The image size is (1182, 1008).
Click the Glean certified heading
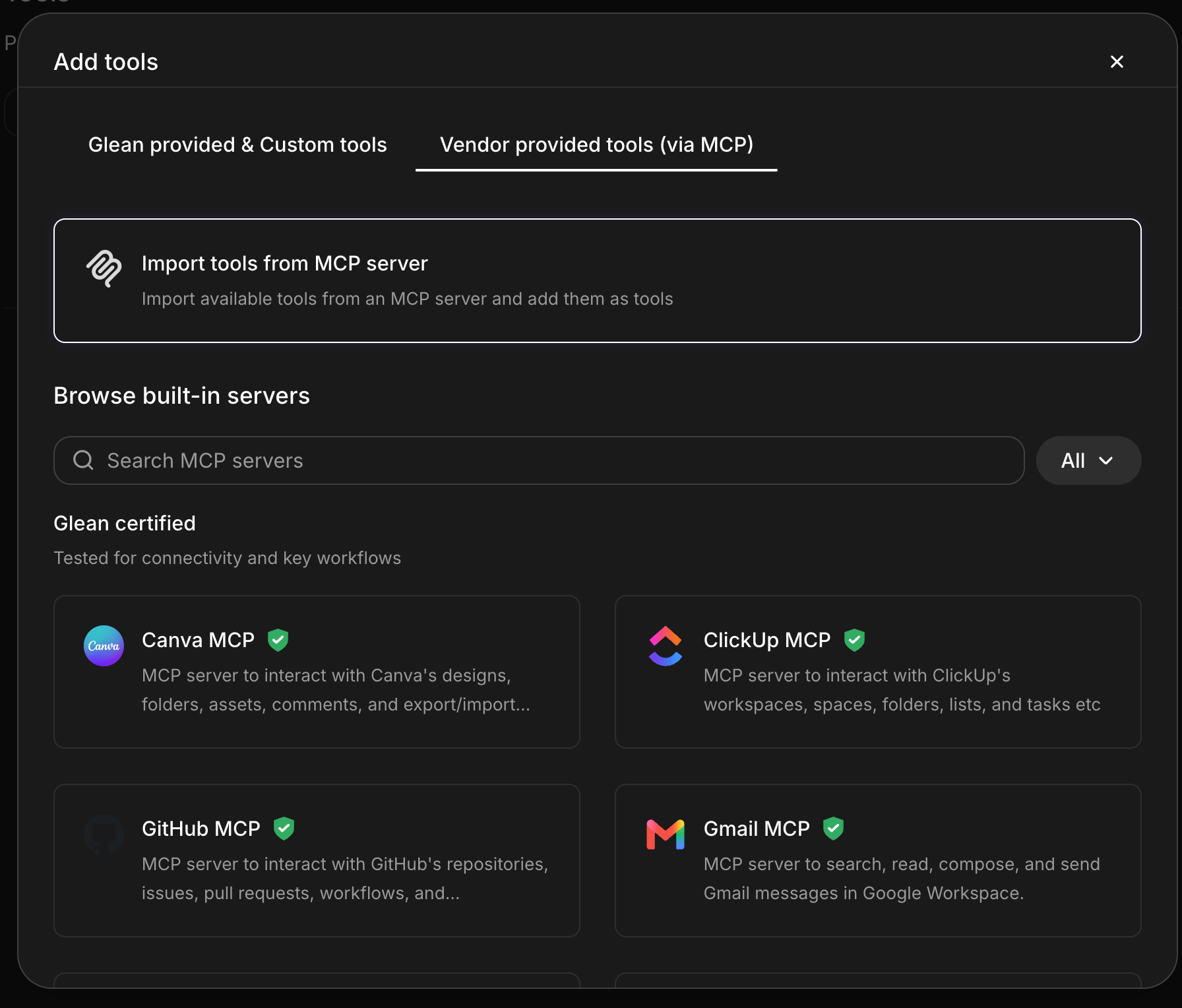point(125,523)
